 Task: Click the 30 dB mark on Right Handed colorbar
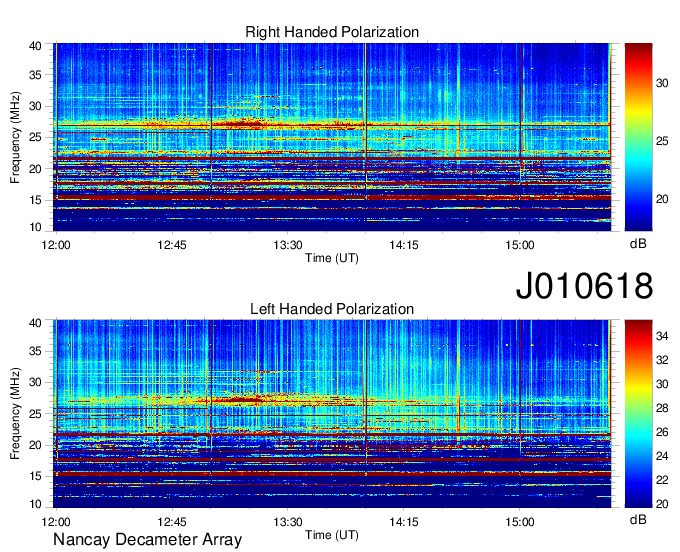662,83
